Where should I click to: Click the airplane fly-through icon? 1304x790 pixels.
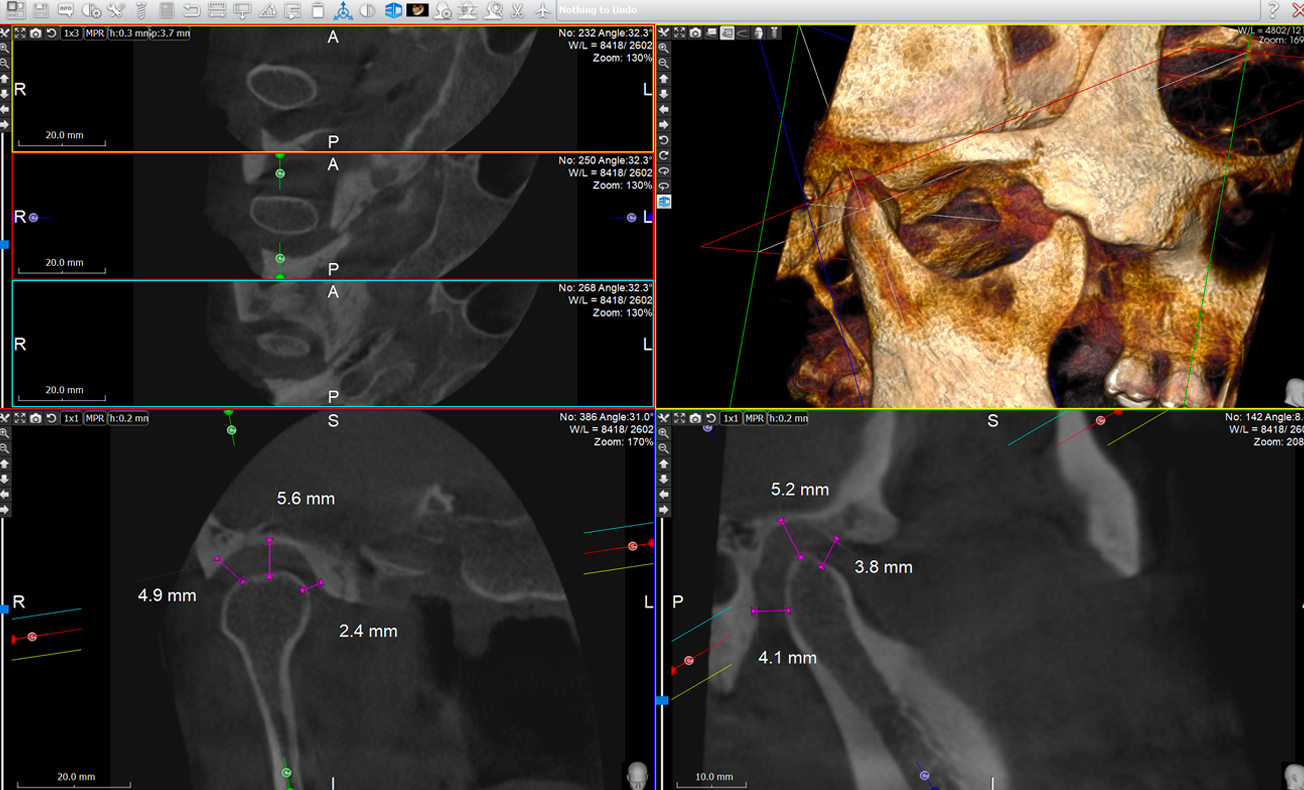(x=542, y=10)
